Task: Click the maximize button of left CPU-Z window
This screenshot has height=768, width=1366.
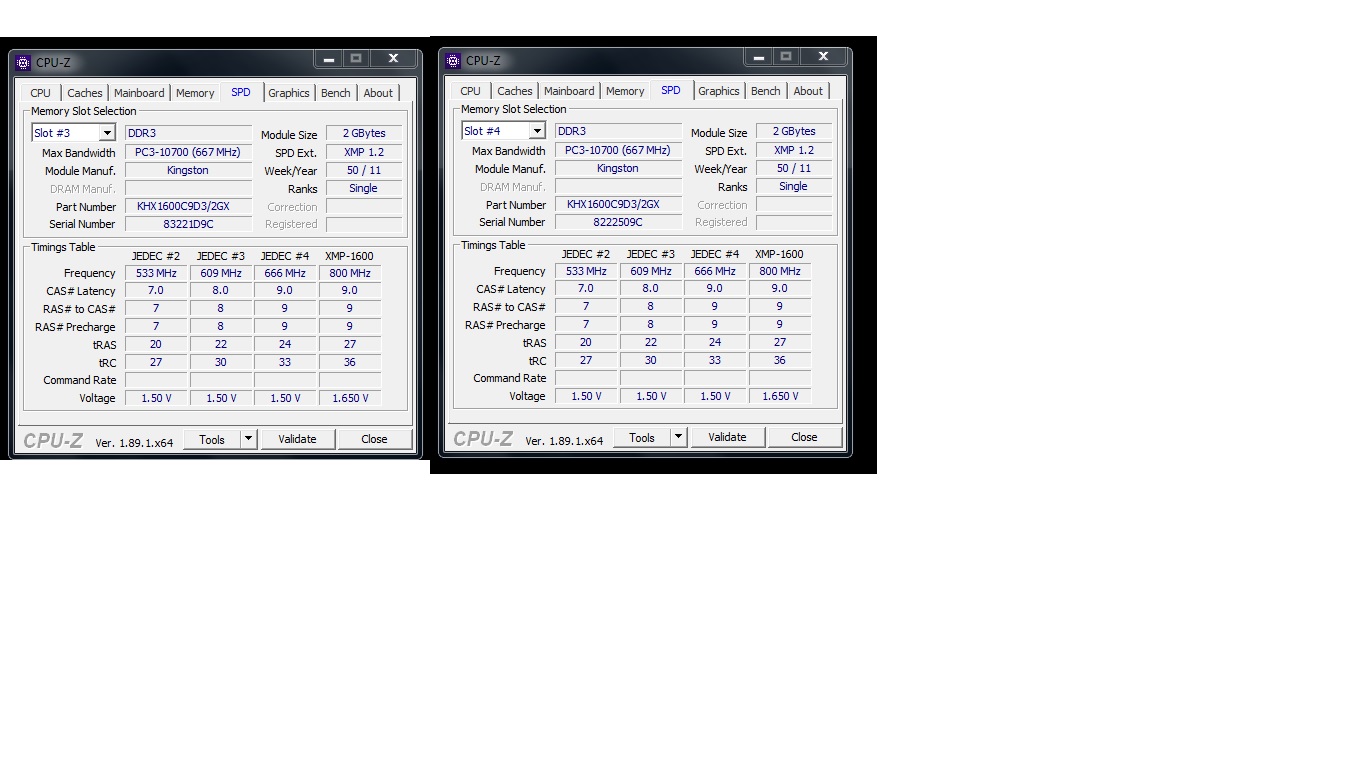Action: (x=355, y=59)
